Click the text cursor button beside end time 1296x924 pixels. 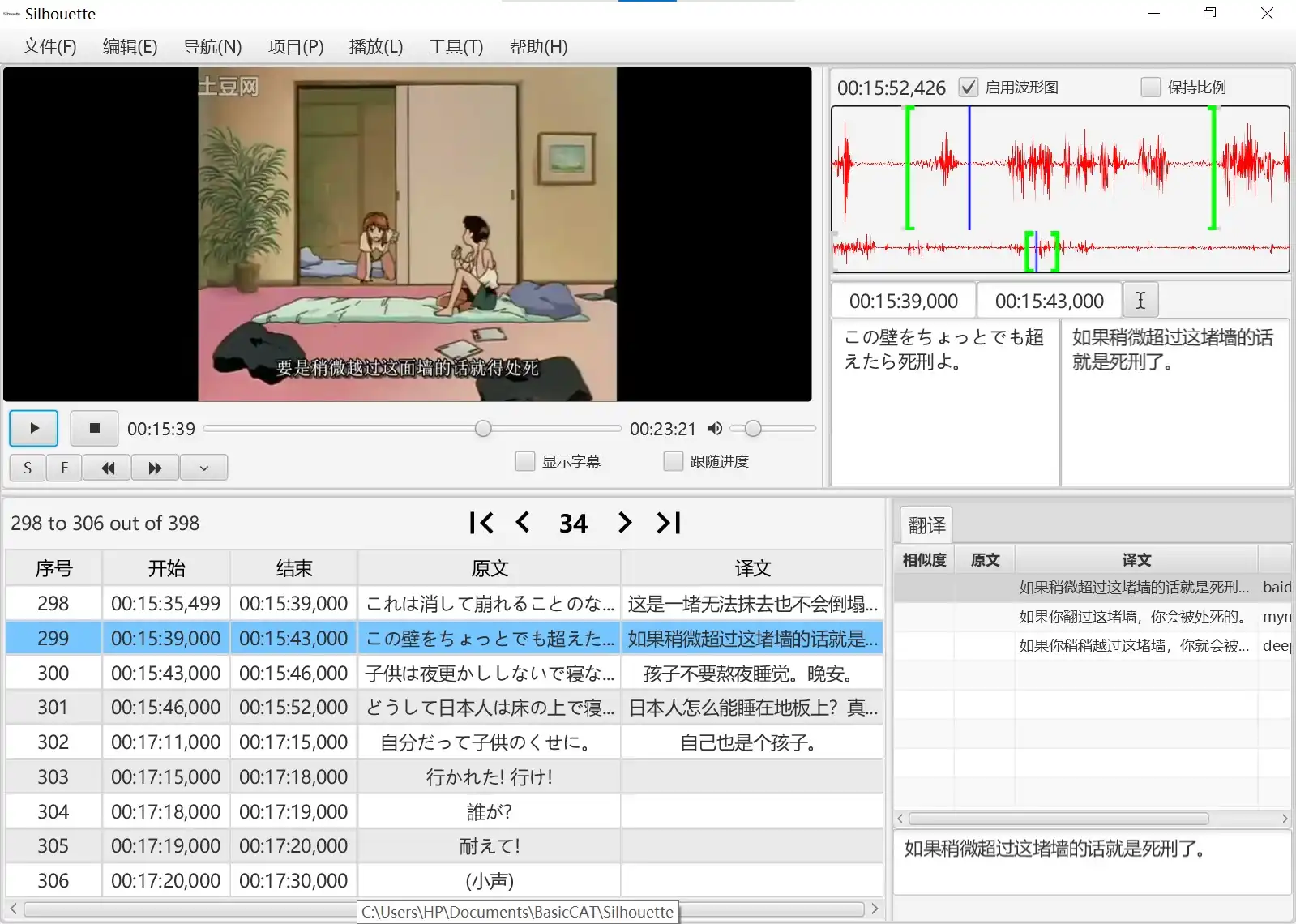point(1140,301)
